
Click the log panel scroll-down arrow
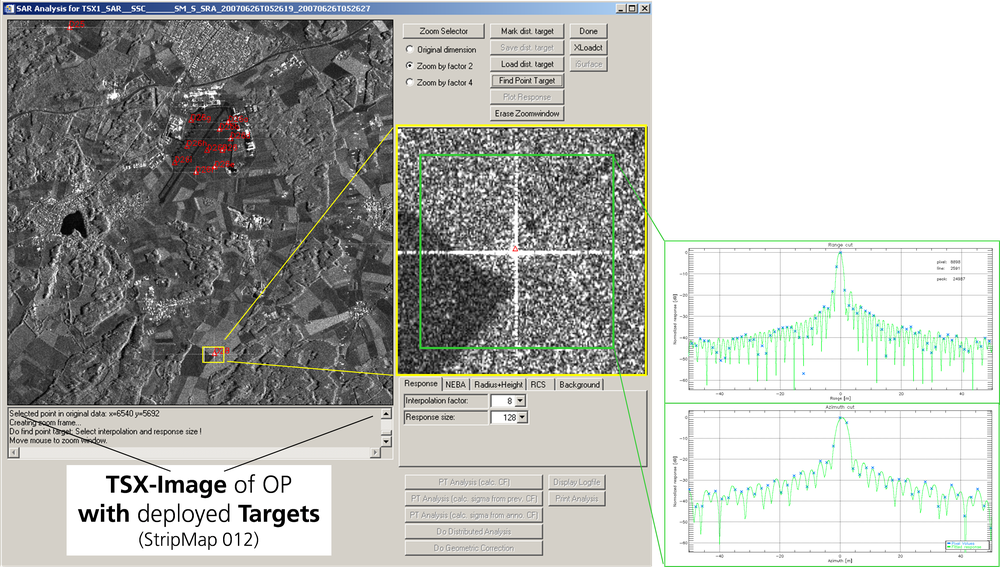click(384, 441)
